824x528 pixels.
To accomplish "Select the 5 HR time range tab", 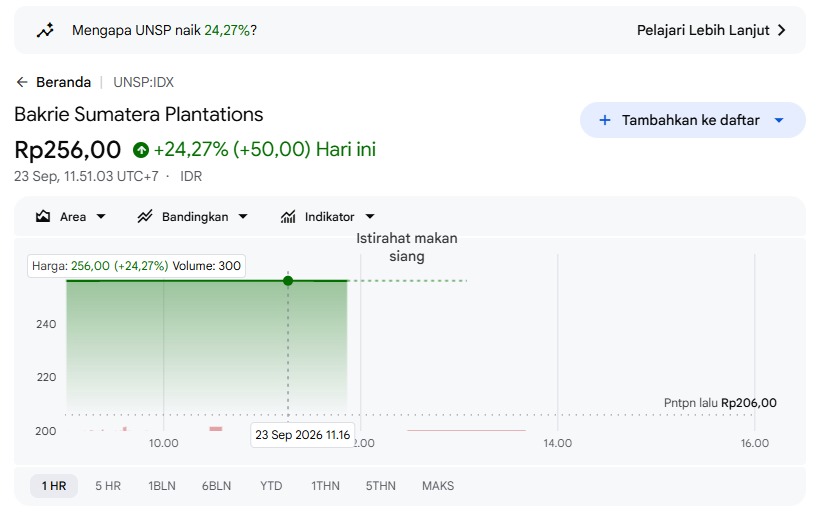I will (x=108, y=486).
